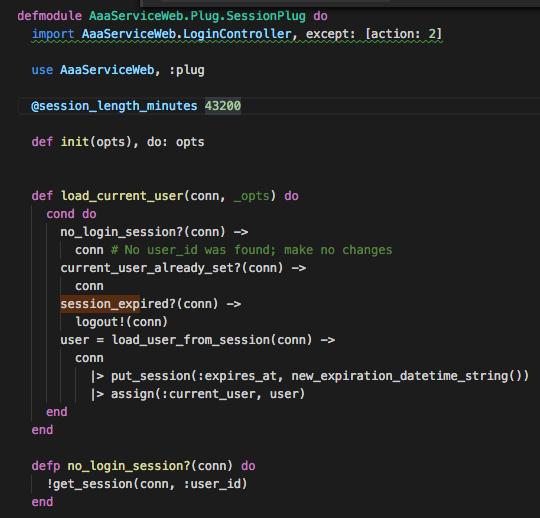Image resolution: width=540 pixels, height=518 pixels.
Task: Select current_user_already_set? function call
Action: pos(150,268)
